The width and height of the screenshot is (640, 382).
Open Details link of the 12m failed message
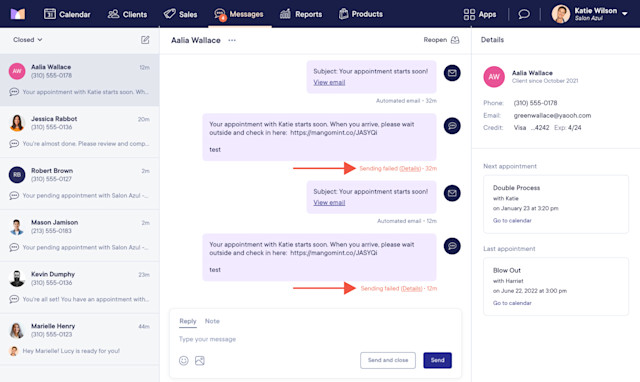tap(411, 289)
